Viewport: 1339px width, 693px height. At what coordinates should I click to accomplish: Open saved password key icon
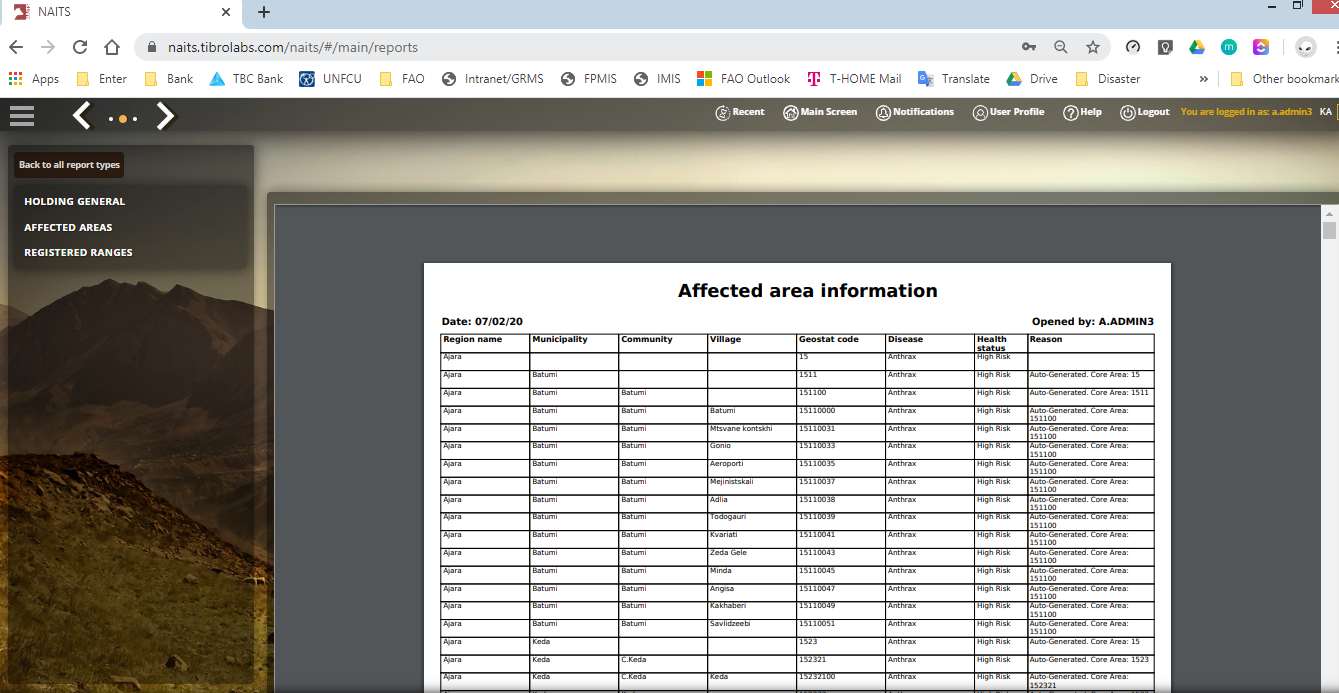point(1029,47)
